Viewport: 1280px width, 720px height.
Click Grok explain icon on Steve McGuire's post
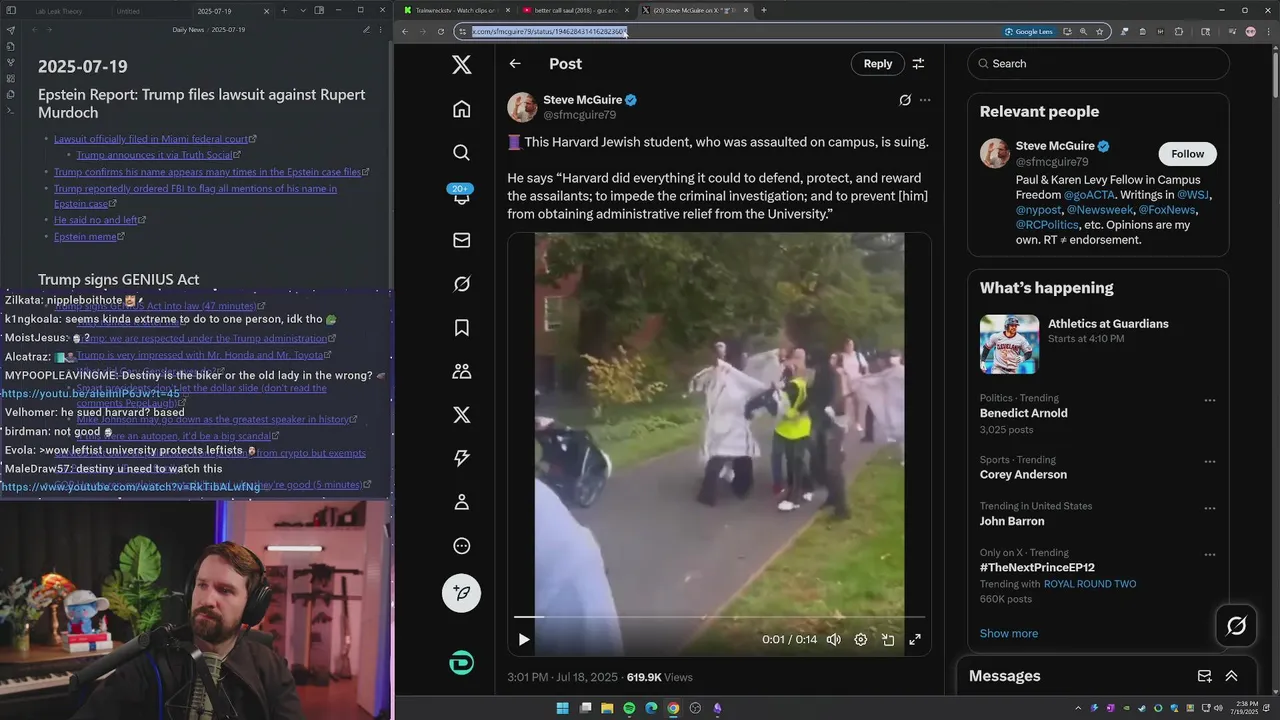[x=905, y=100]
